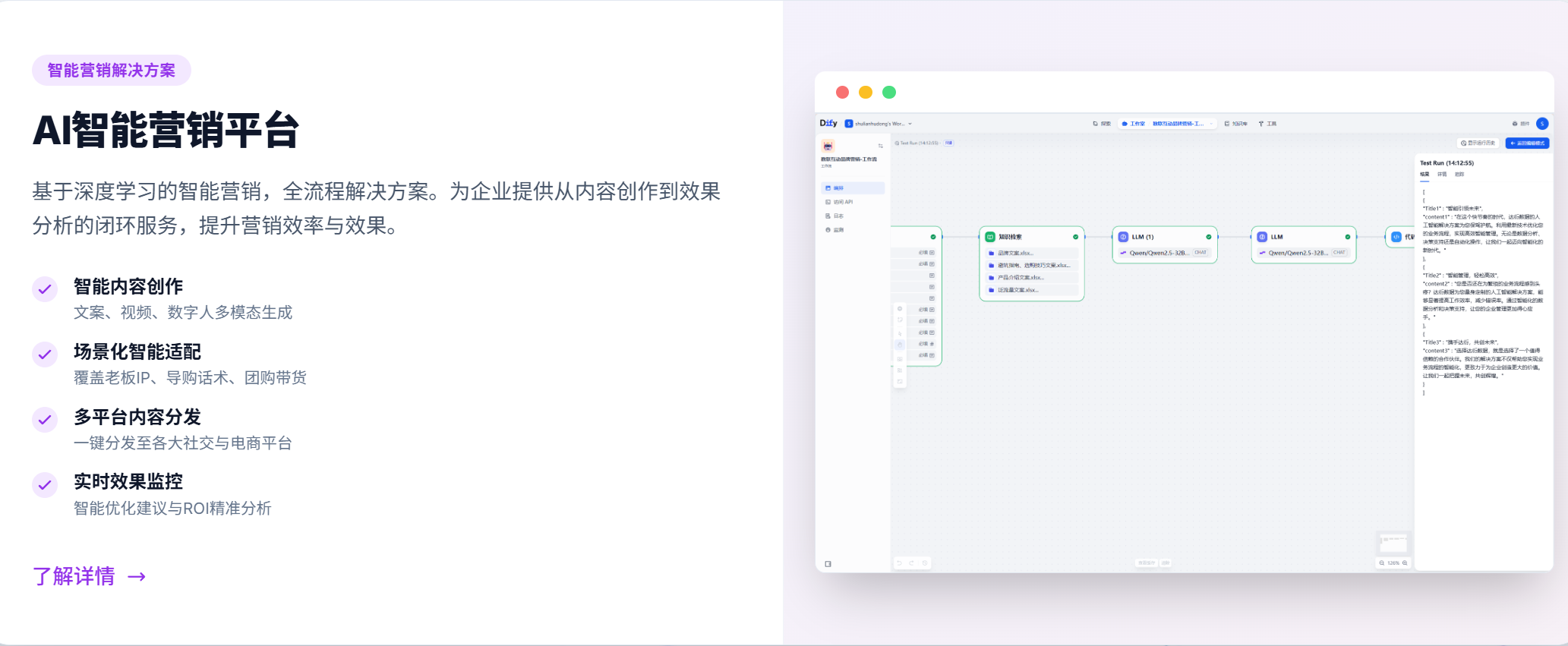Click the 了解详情 arrow link
Viewport: 1568px width, 646px height.
click(89, 577)
